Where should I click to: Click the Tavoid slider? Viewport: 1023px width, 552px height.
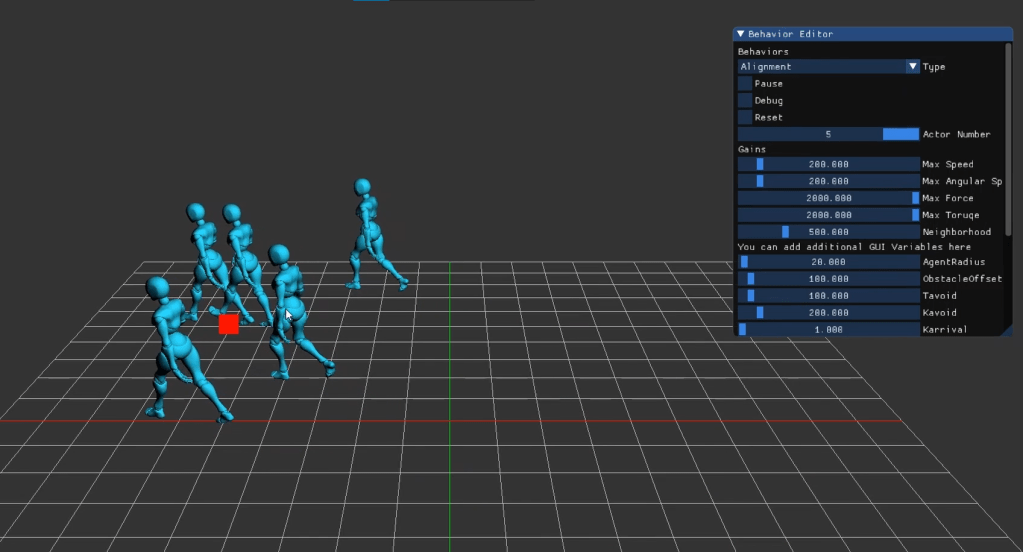[828, 296]
